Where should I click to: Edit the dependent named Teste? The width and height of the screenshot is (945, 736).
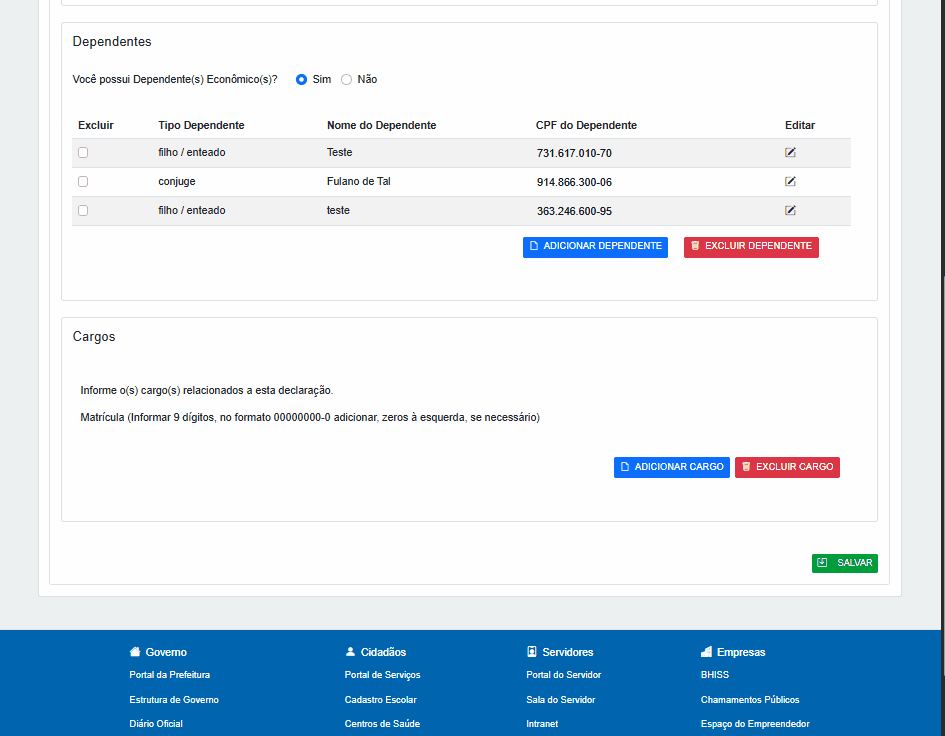pos(790,153)
